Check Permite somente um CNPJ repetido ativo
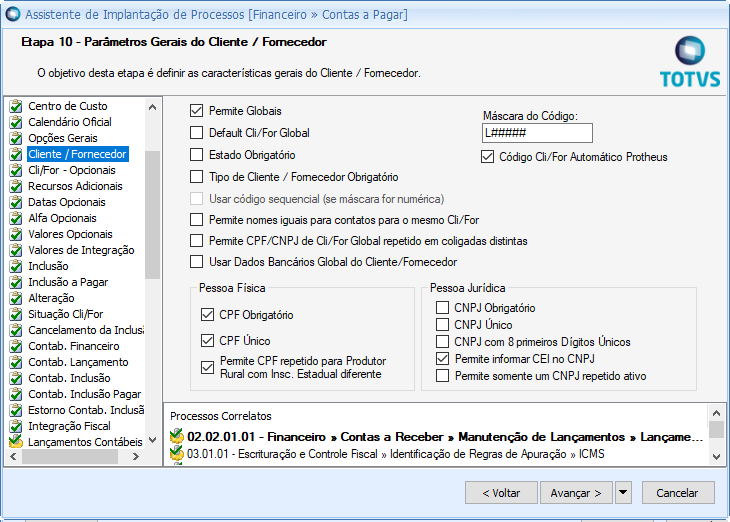Viewport: 730px width, 522px height. 442,376
